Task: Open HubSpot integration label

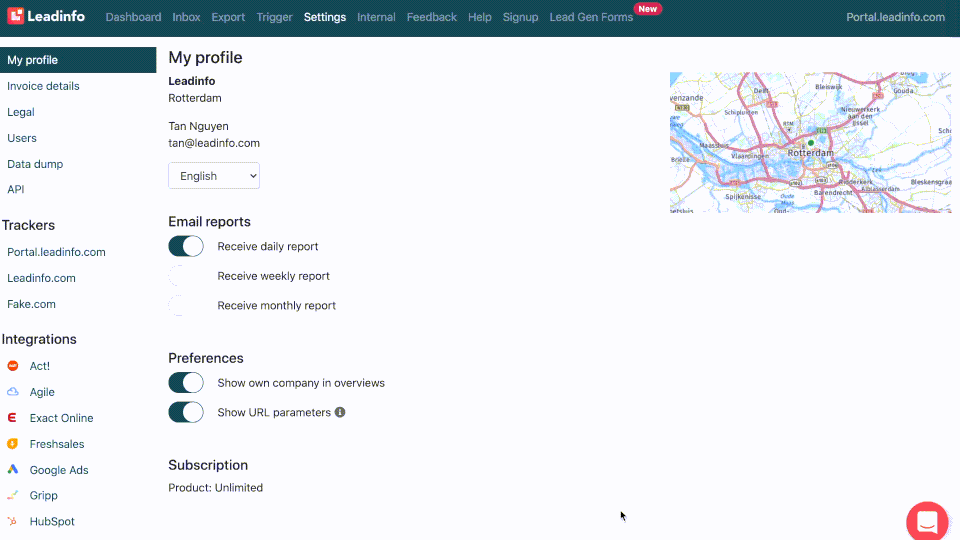Action: 52,521
